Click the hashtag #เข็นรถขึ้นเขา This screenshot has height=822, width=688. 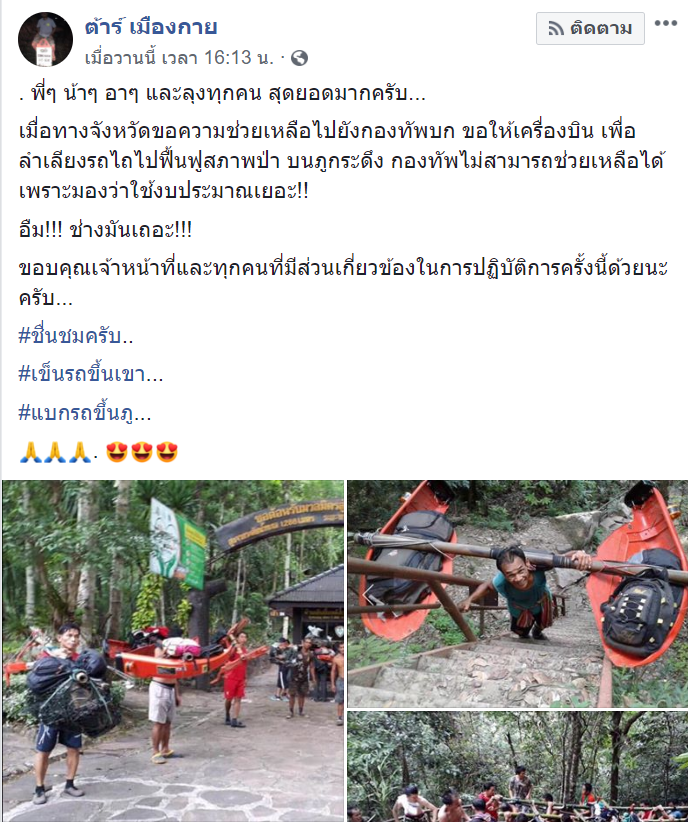pyautogui.click(x=90, y=374)
